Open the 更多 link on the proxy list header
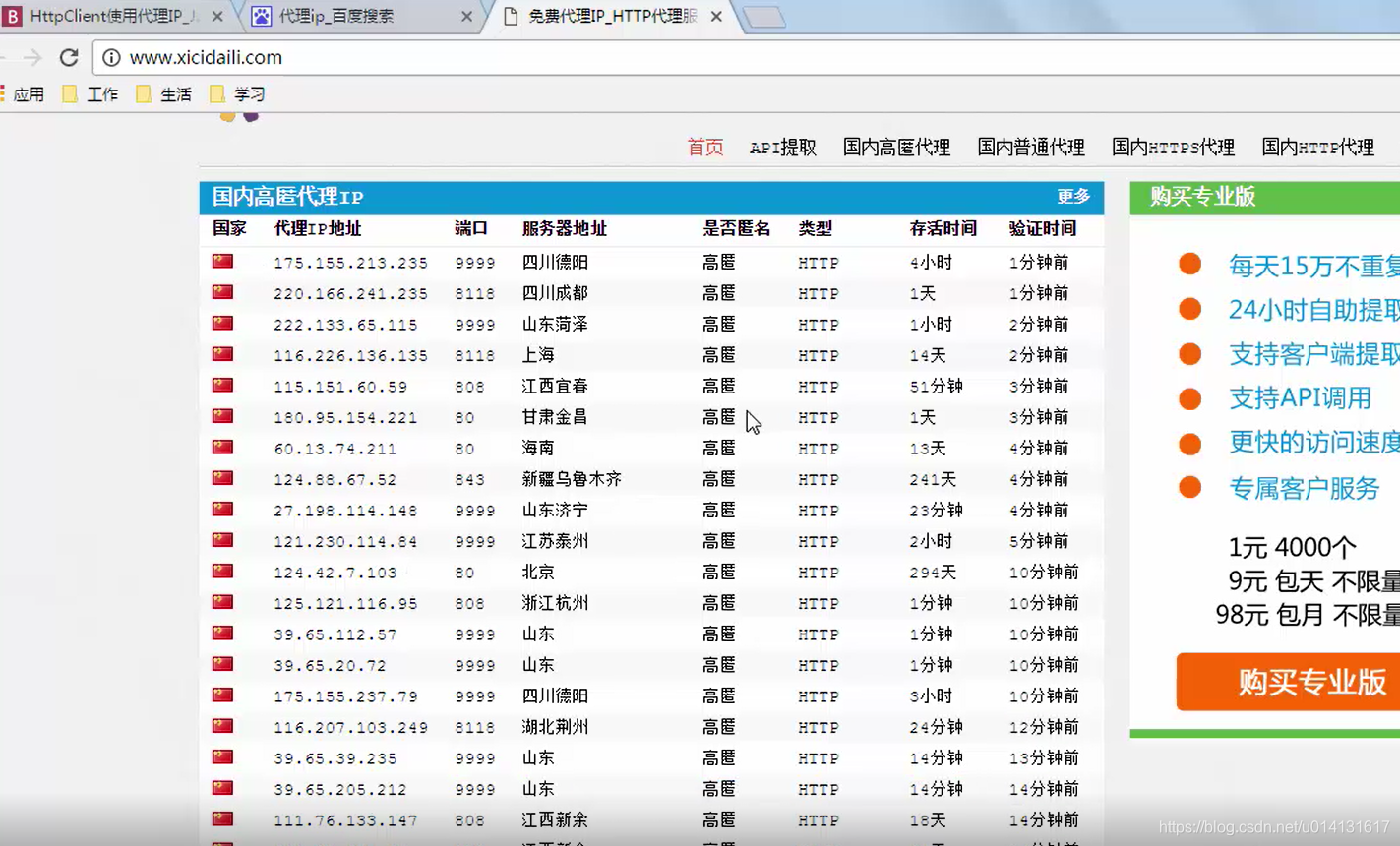1400x846 pixels. pyautogui.click(x=1073, y=196)
